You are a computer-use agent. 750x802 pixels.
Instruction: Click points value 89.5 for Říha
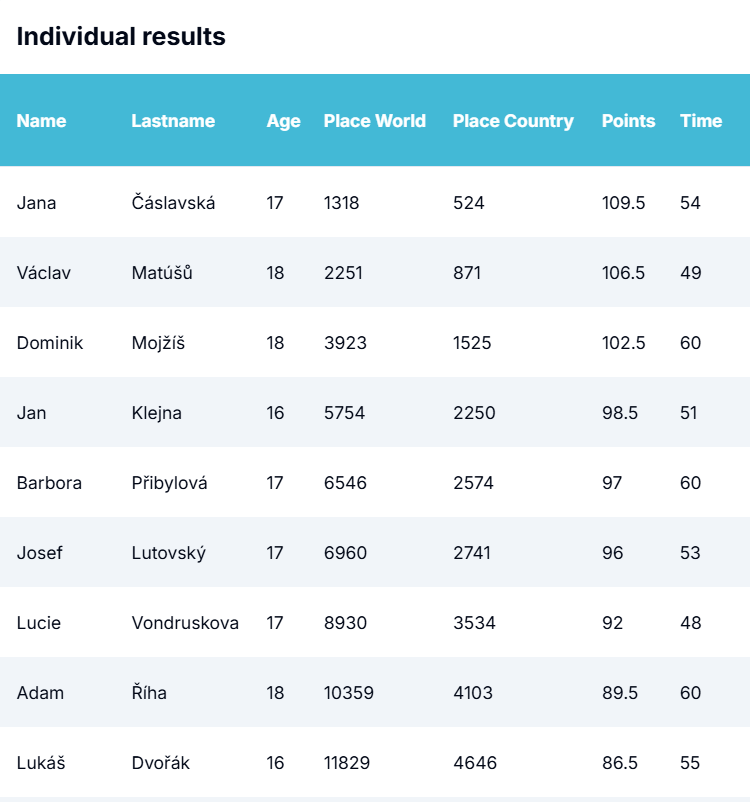620,693
